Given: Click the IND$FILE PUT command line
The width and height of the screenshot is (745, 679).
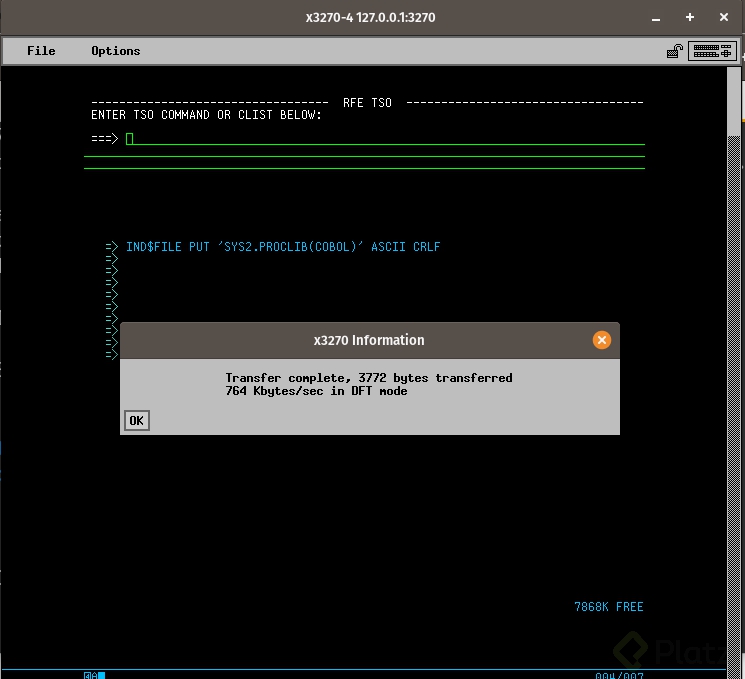Looking at the screenshot, I should 283,247.
